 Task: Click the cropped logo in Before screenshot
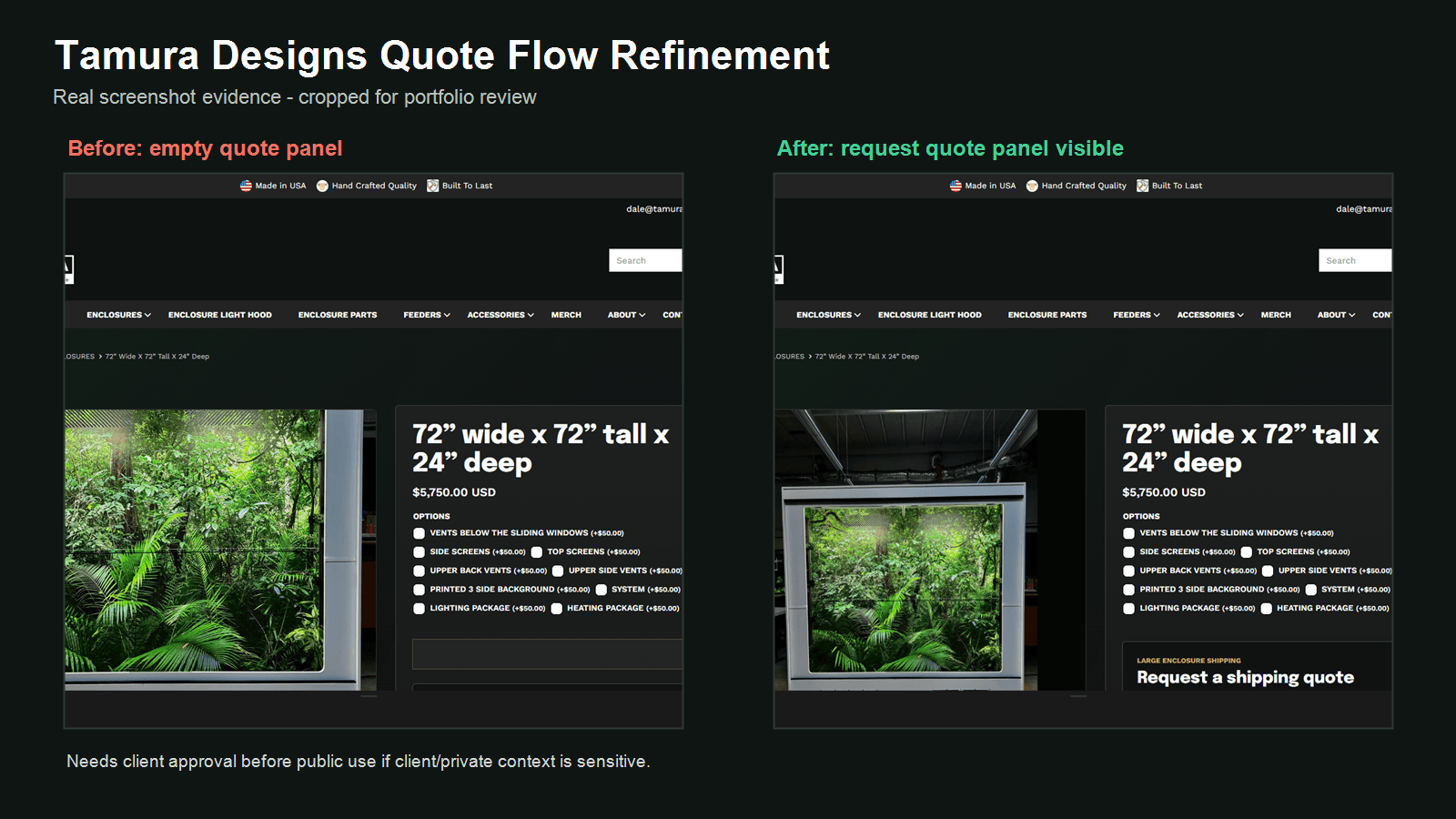click(69, 269)
